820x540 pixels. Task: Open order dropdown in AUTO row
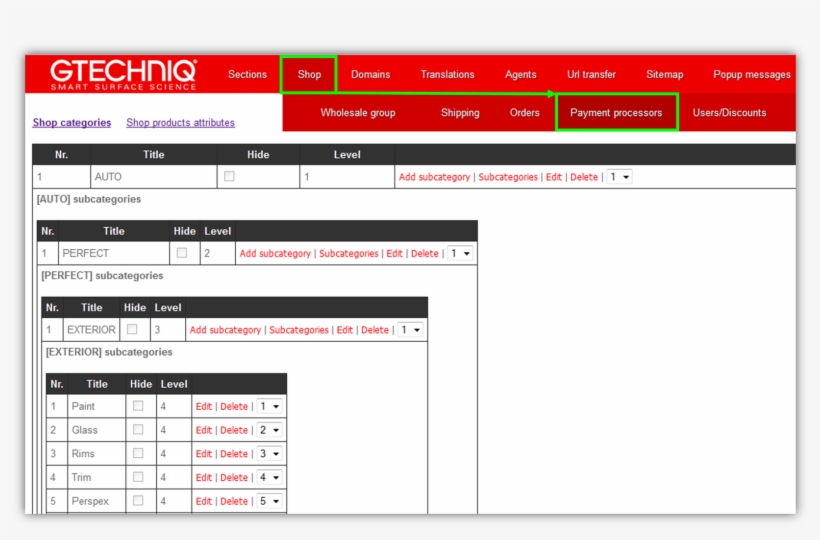pyautogui.click(x=619, y=177)
